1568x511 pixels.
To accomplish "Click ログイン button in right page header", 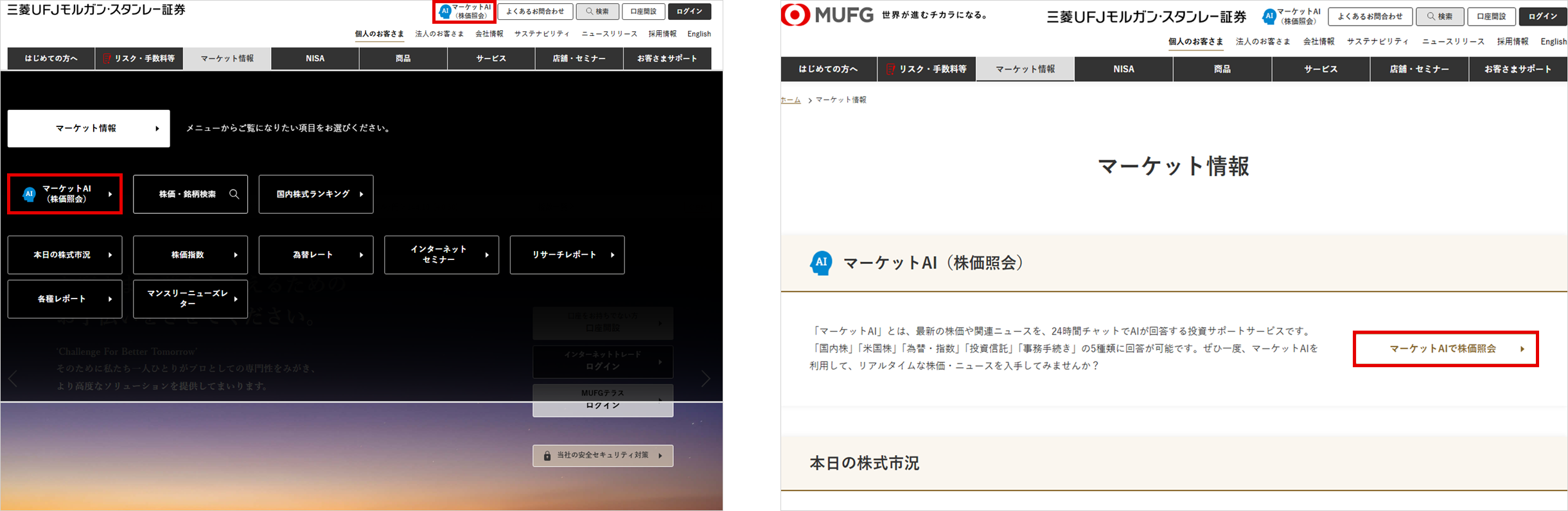I will (1543, 16).
